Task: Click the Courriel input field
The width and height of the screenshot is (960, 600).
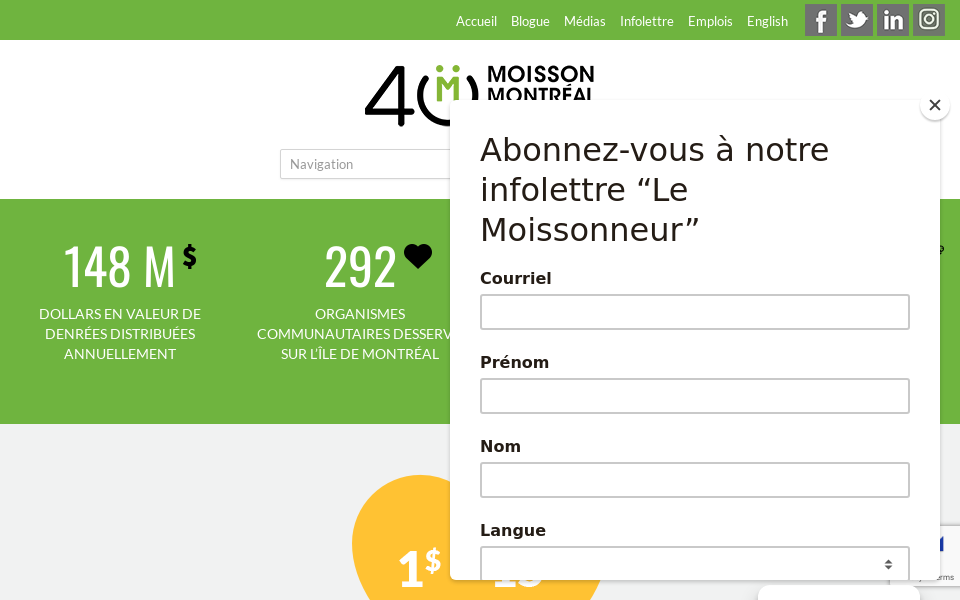Action: point(695,312)
